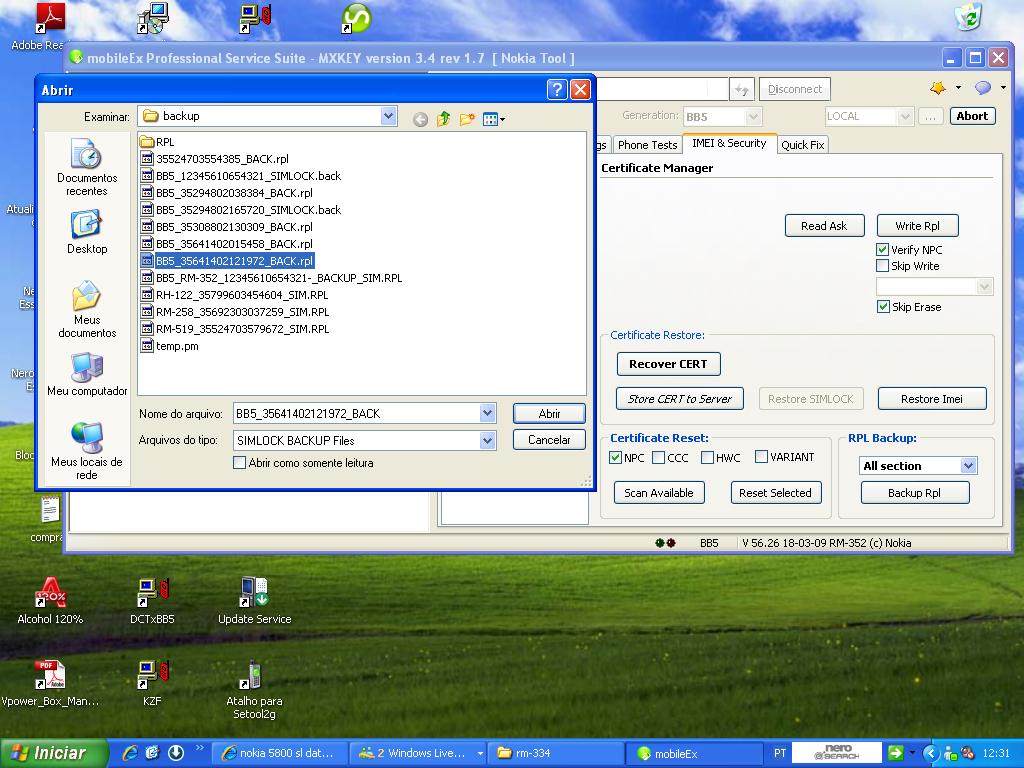Enable Abrir como somente leitura checkbox

point(240,462)
